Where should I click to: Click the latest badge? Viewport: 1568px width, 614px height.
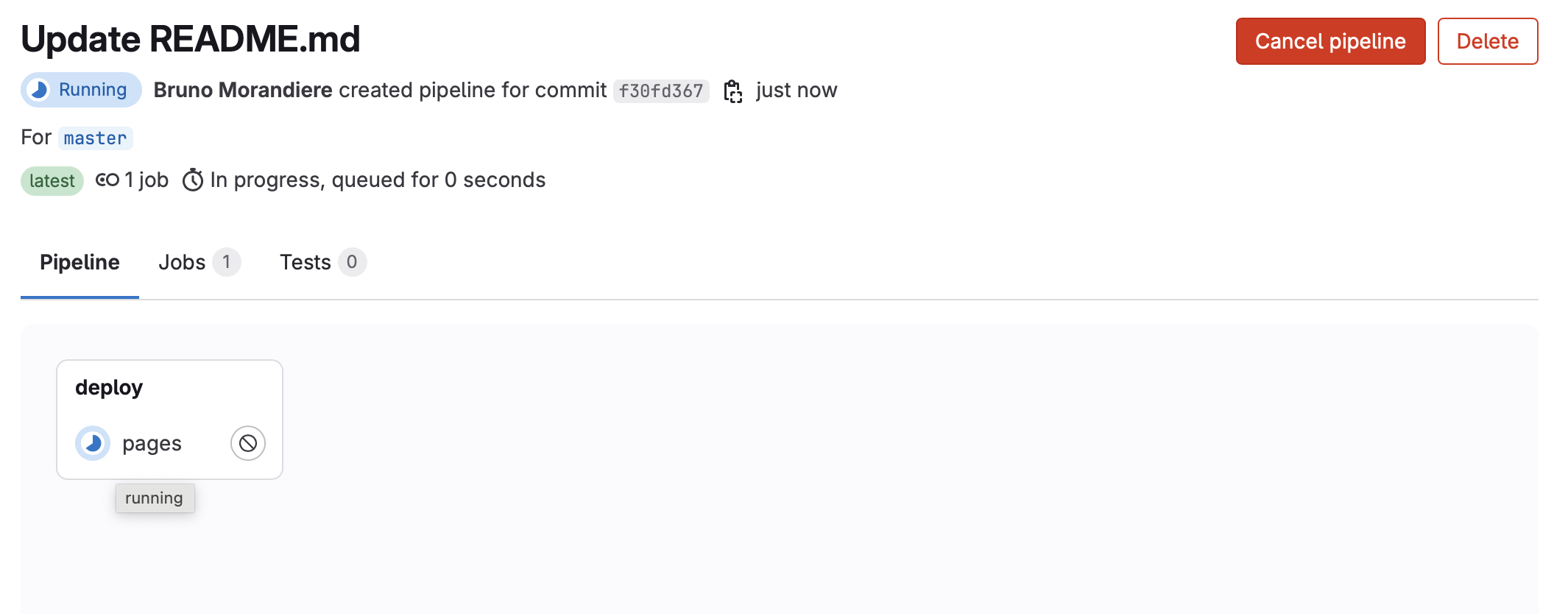[52, 181]
